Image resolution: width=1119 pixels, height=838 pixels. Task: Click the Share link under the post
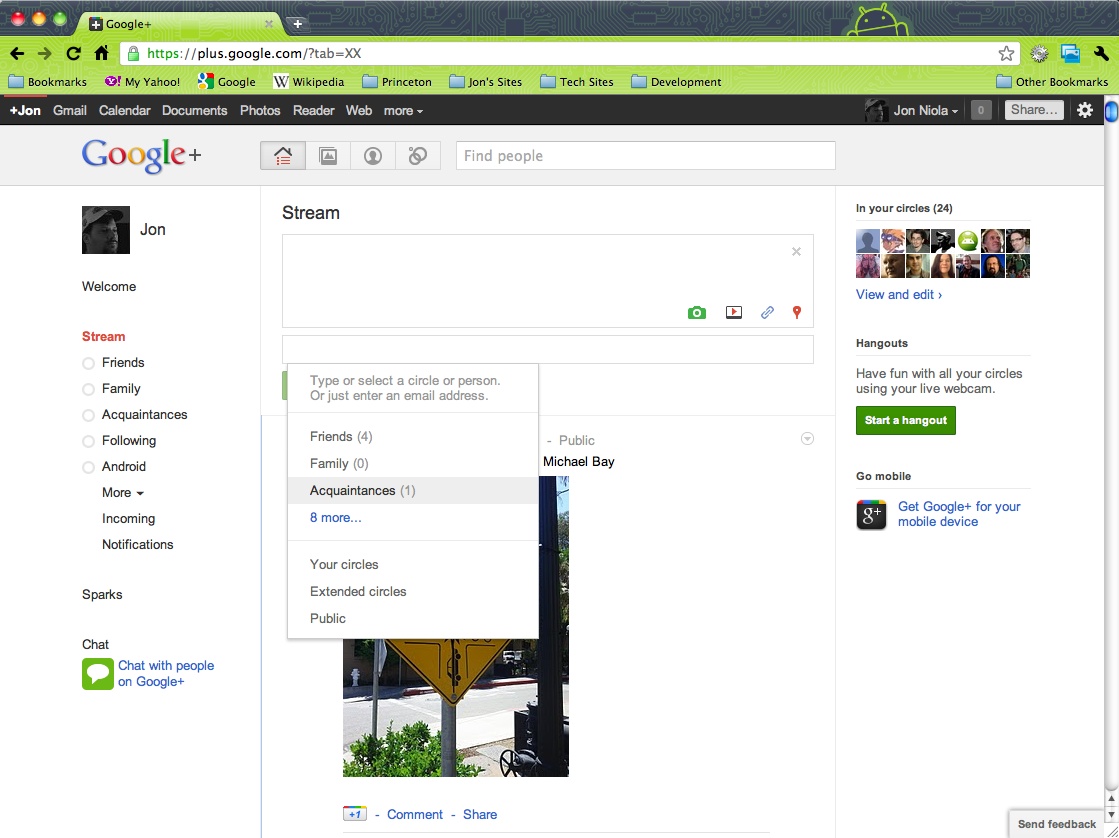tap(480, 814)
